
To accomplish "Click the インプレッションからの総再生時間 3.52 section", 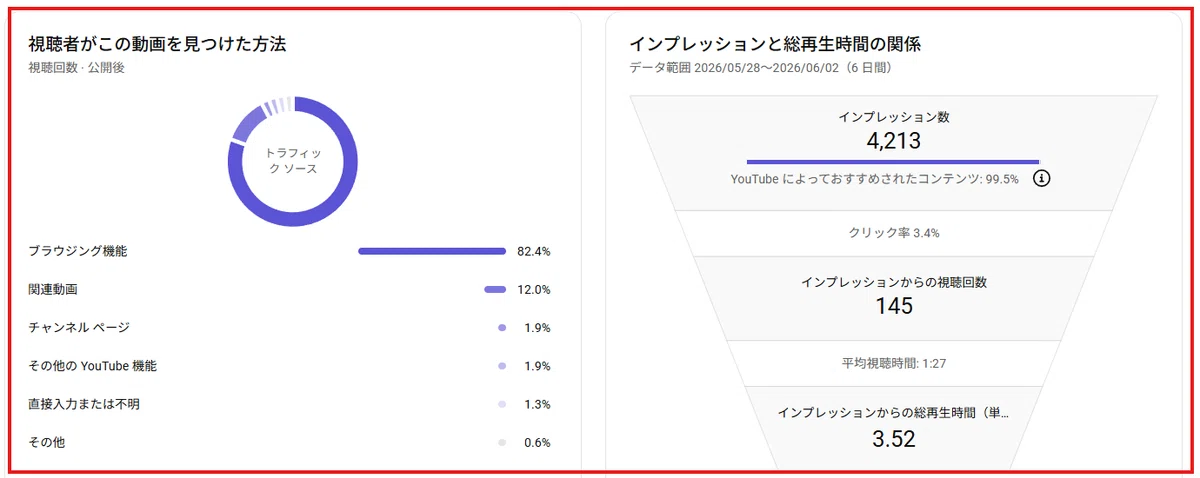I will coord(894,424).
